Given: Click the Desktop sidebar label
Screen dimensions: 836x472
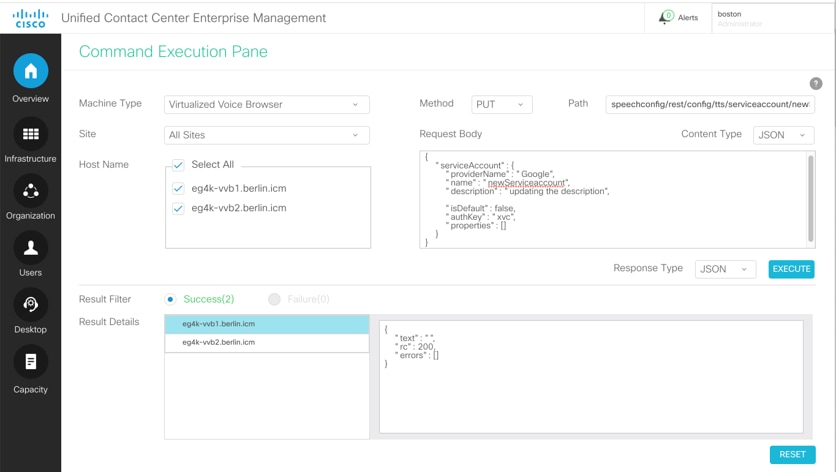Looking at the screenshot, I should (30, 330).
